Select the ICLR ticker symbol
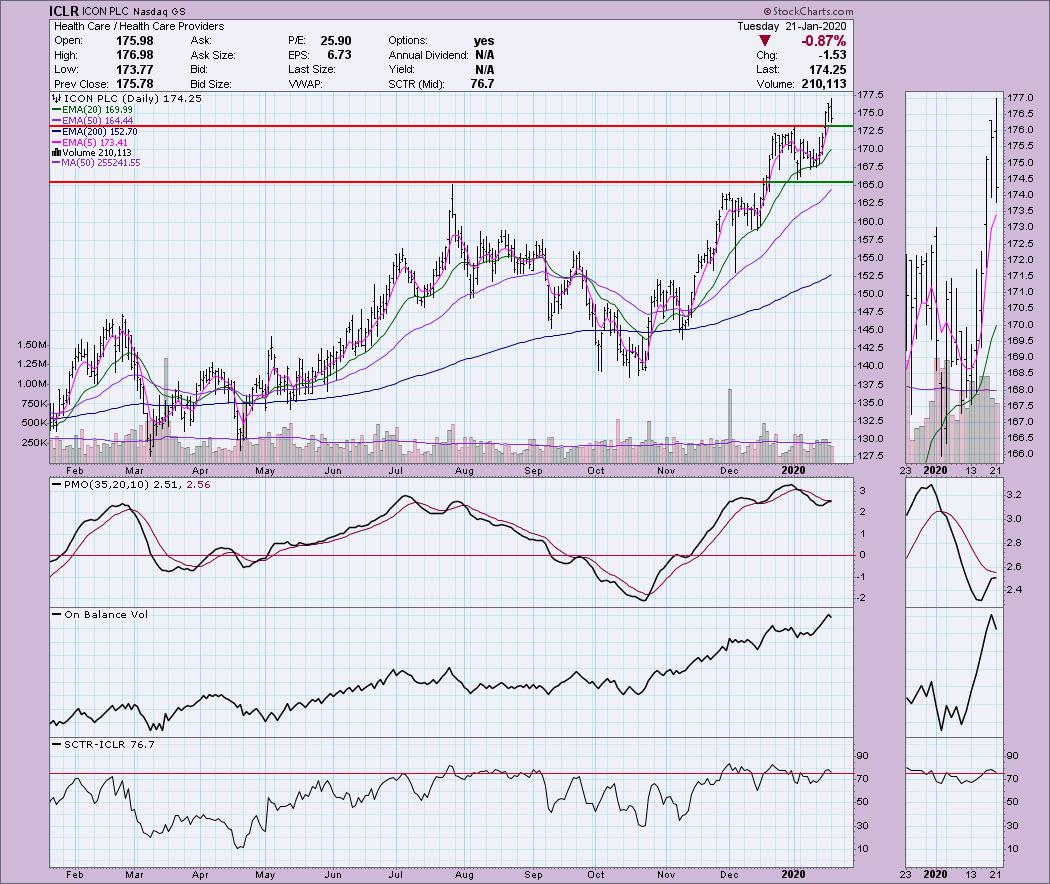1050x884 pixels. click(64, 11)
